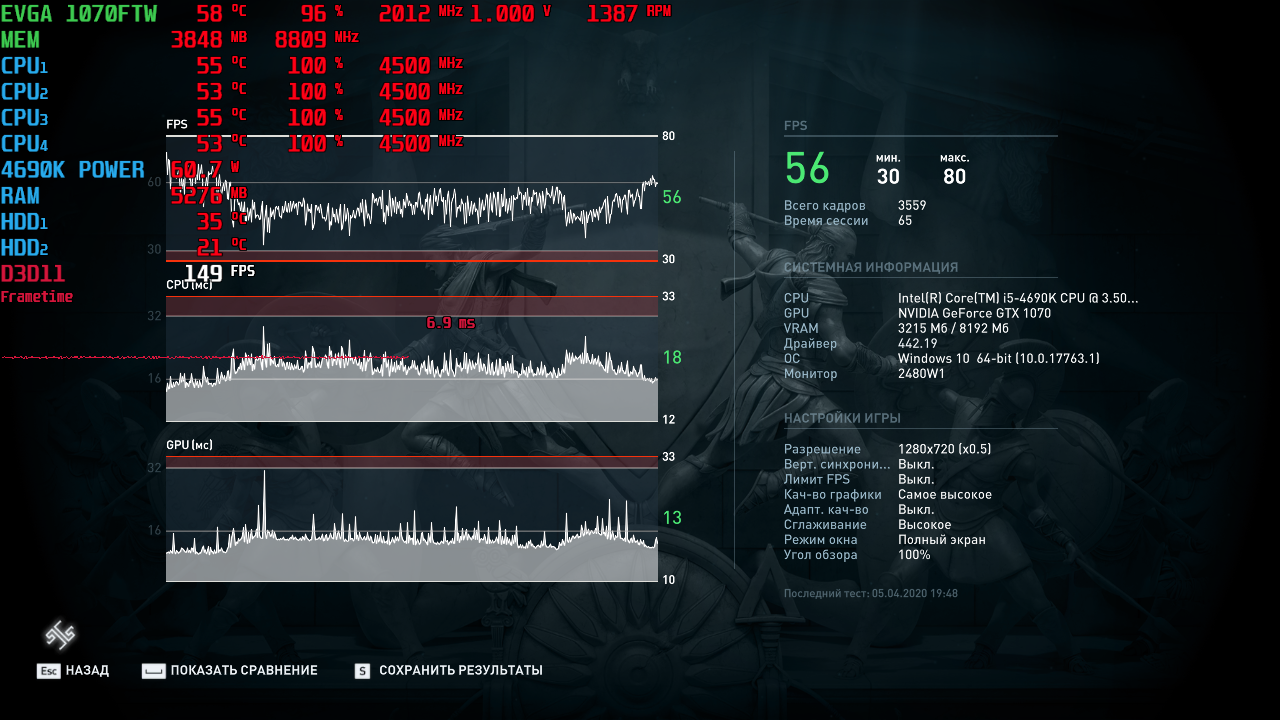Click the green 18 beside the CPU graph
The height and width of the screenshot is (720, 1280).
(x=672, y=357)
